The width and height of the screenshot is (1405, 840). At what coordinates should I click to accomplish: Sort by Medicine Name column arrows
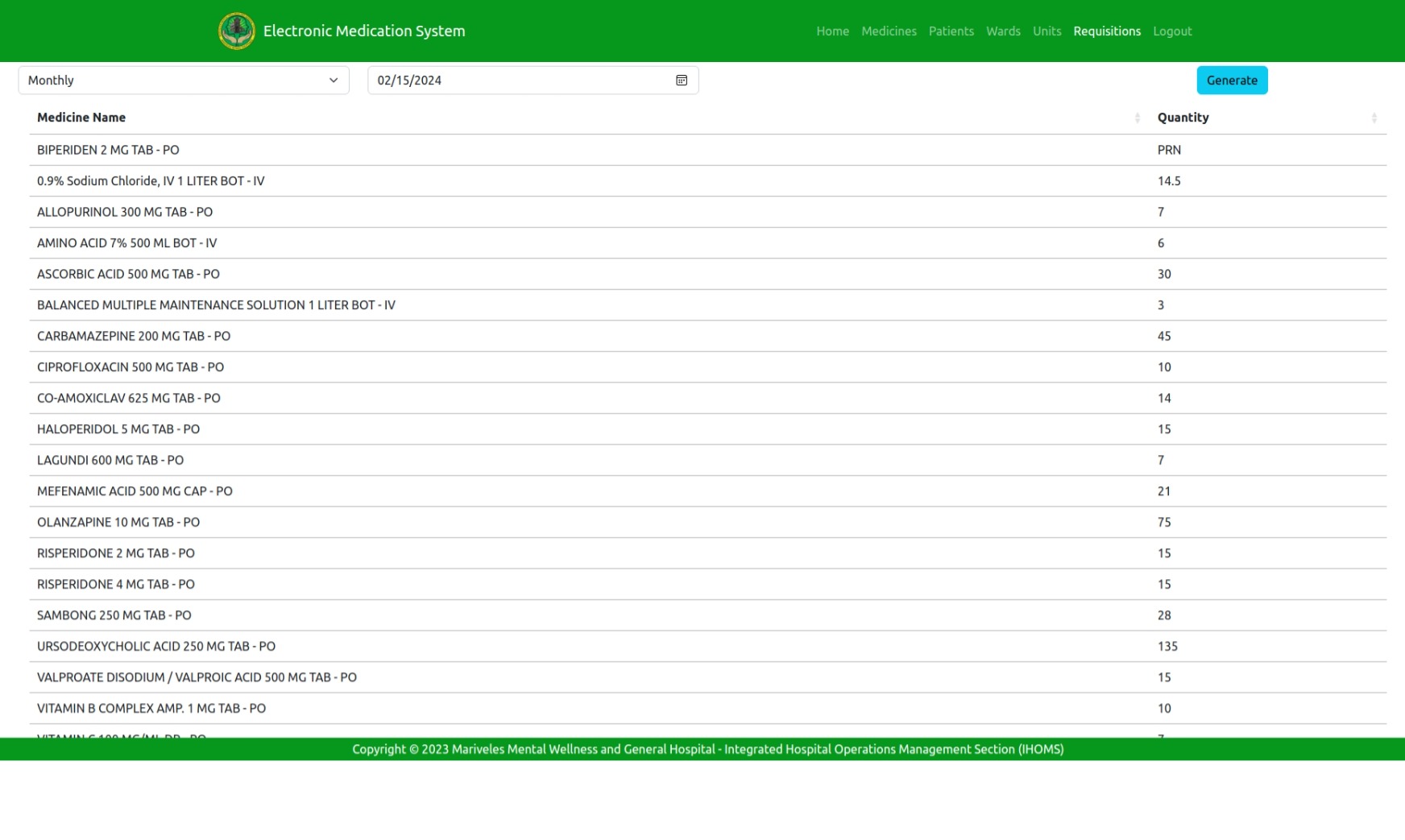click(x=1137, y=118)
